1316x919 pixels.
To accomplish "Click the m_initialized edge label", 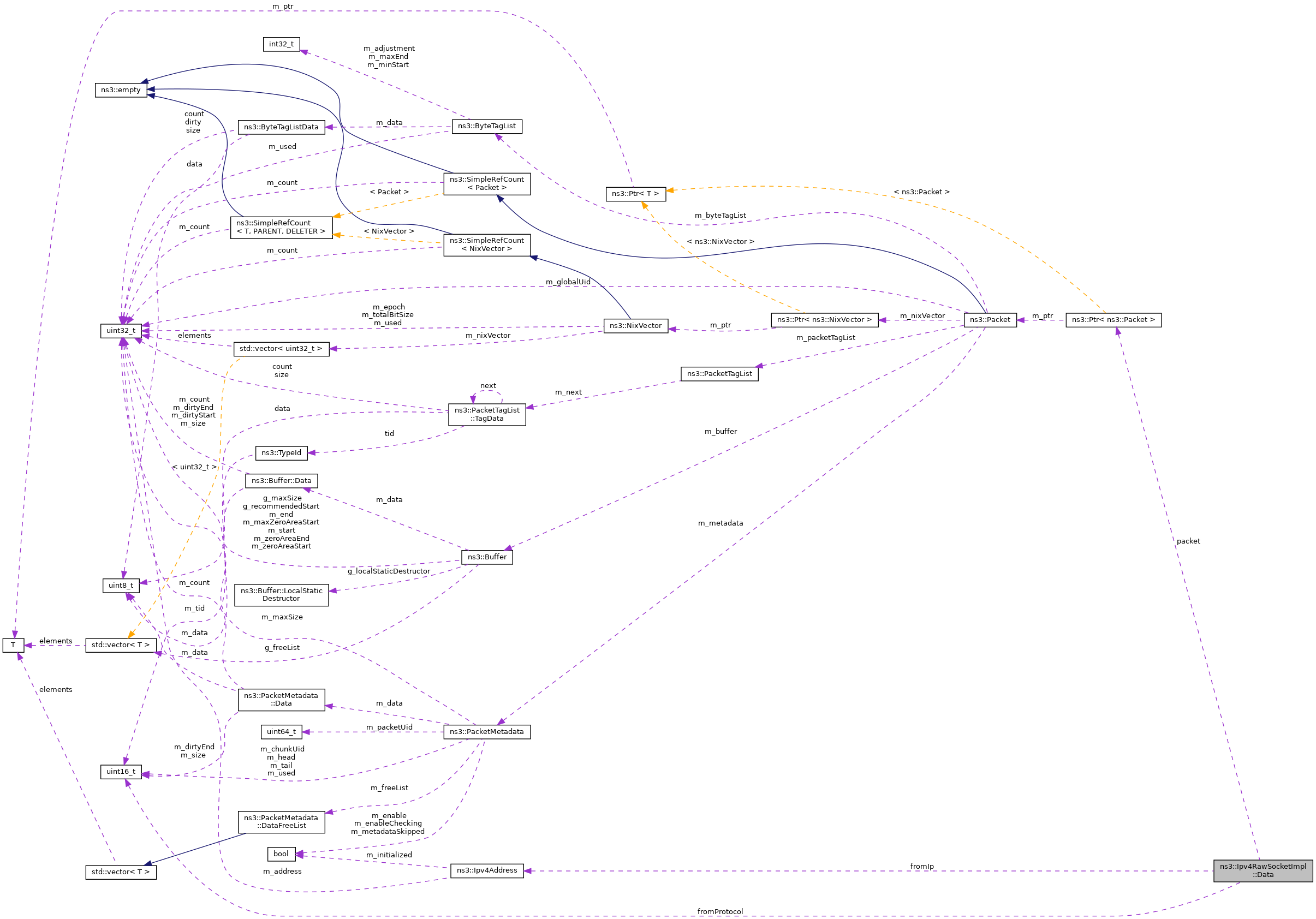I will click(x=389, y=855).
